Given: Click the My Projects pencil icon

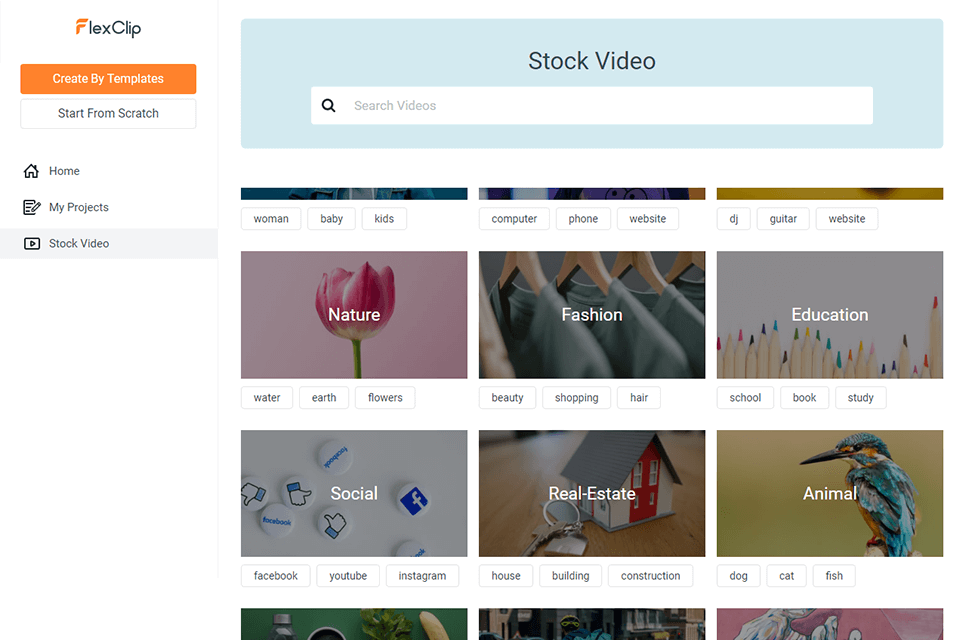Looking at the screenshot, I should click(x=31, y=207).
